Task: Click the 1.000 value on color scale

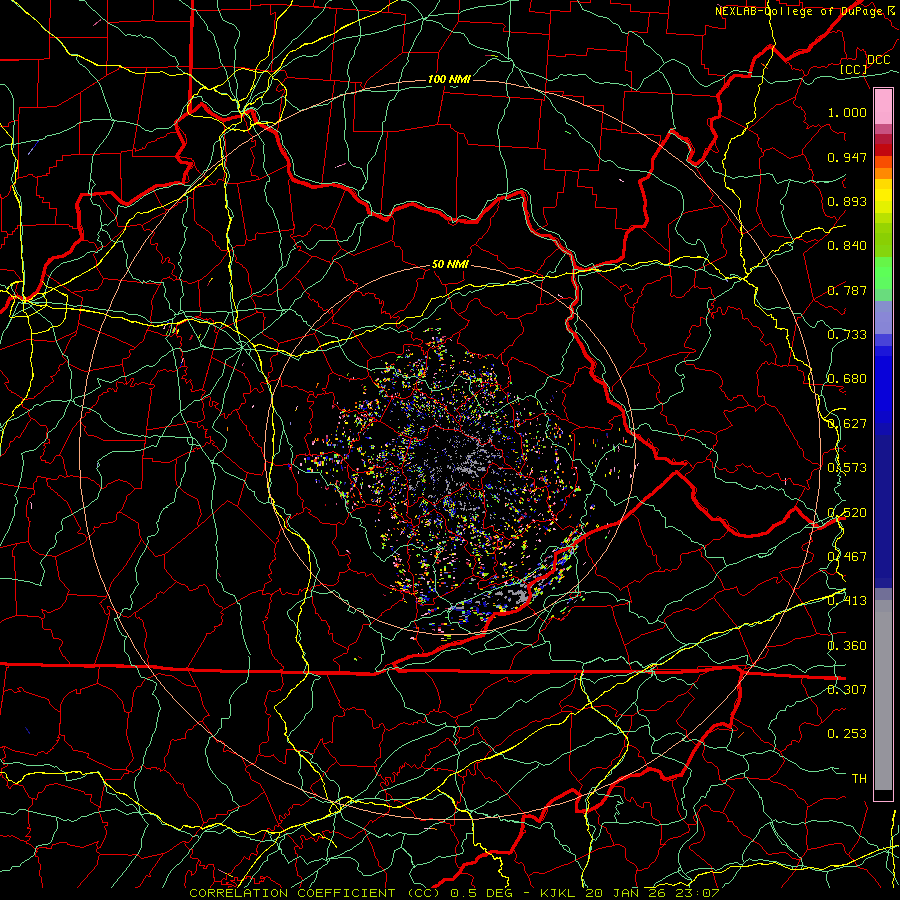Action: [x=847, y=112]
